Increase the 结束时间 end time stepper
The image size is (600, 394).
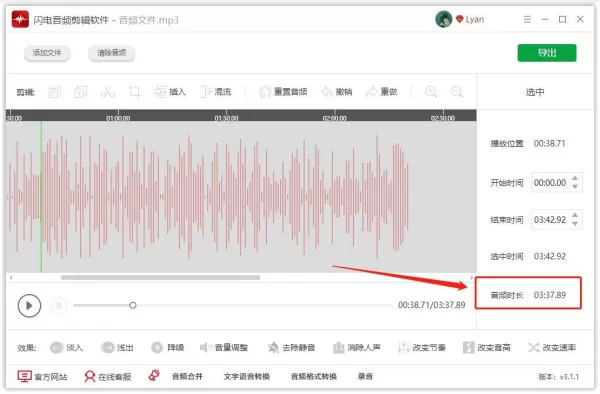(575, 215)
